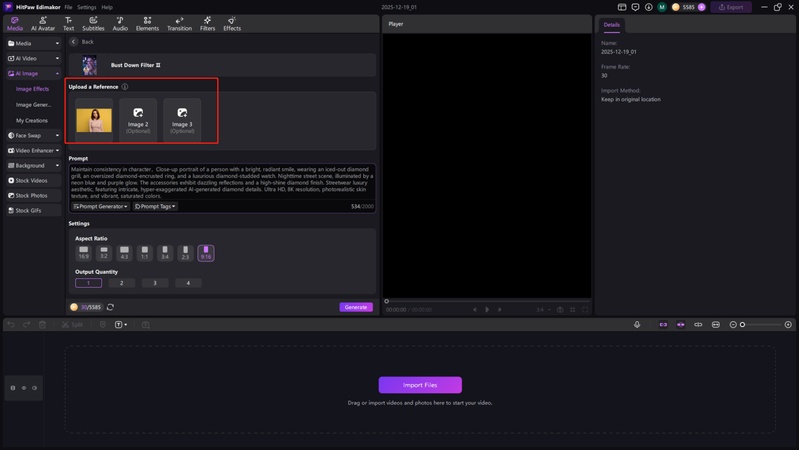
Task: Open the AI Avatar tab
Action: [x=42, y=23]
